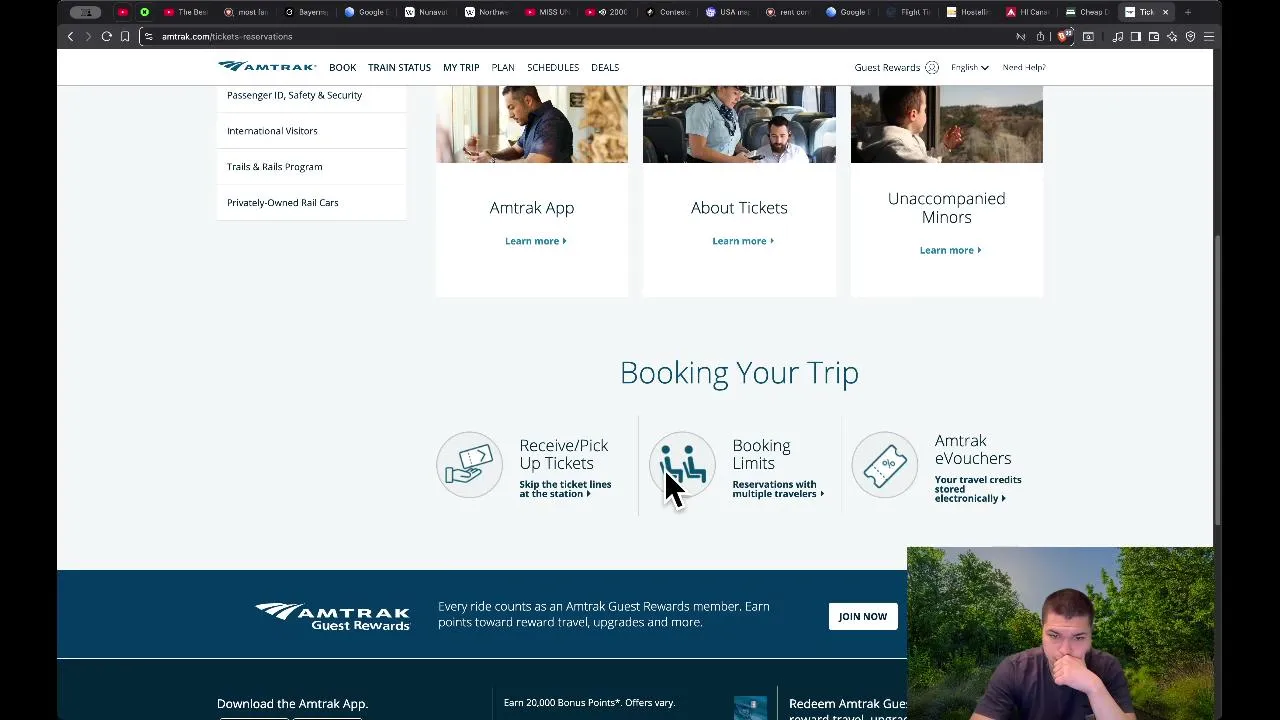Bookmark this page using the bookmark icon
This screenshot has height=720, width=1280.
pos(125,37)
